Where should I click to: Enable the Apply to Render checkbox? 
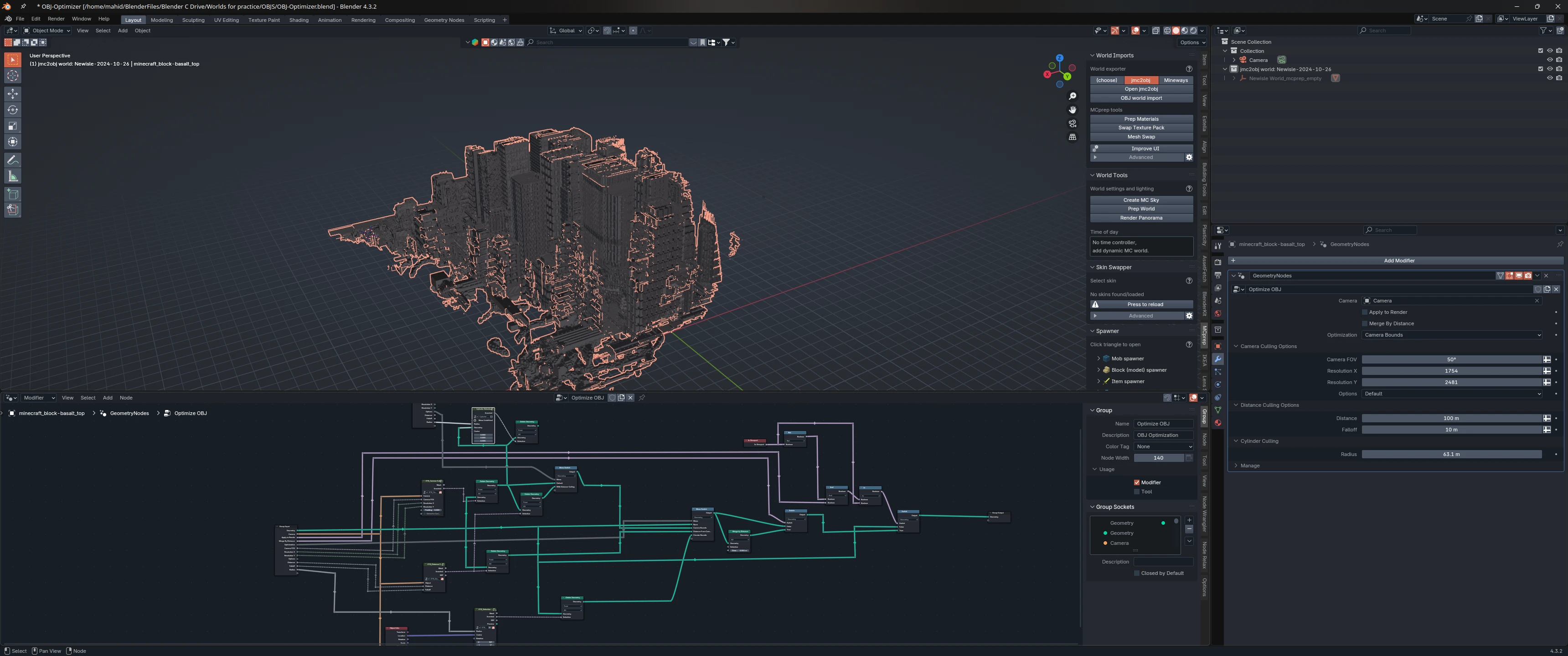1365,312
